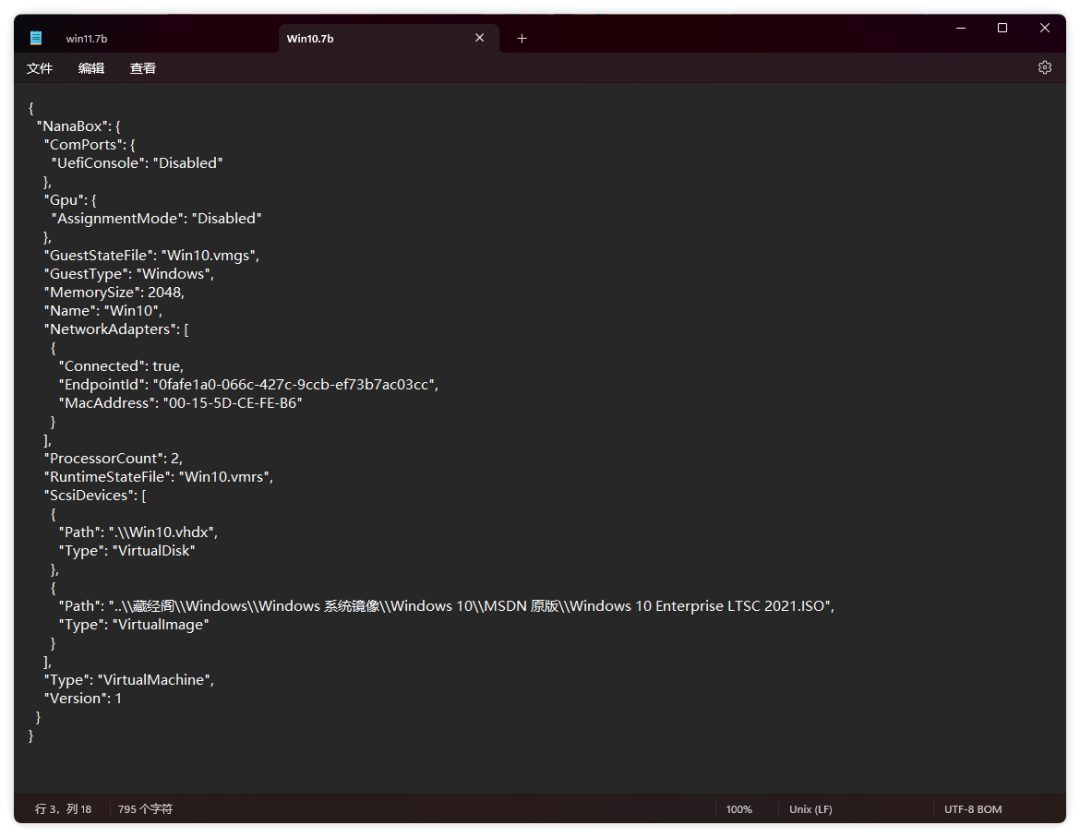Close the Notepad window

[1044, 29]
